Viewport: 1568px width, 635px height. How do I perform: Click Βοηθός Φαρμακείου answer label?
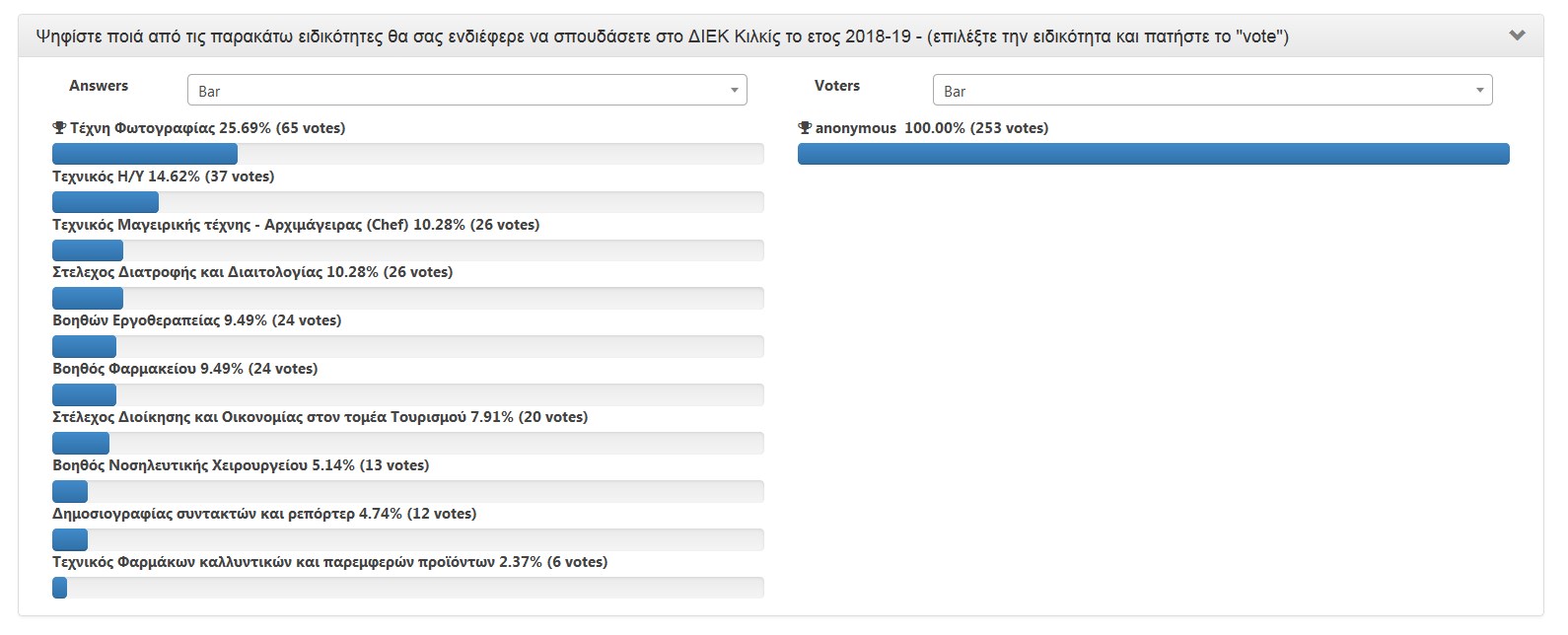[x=184, y=369]
